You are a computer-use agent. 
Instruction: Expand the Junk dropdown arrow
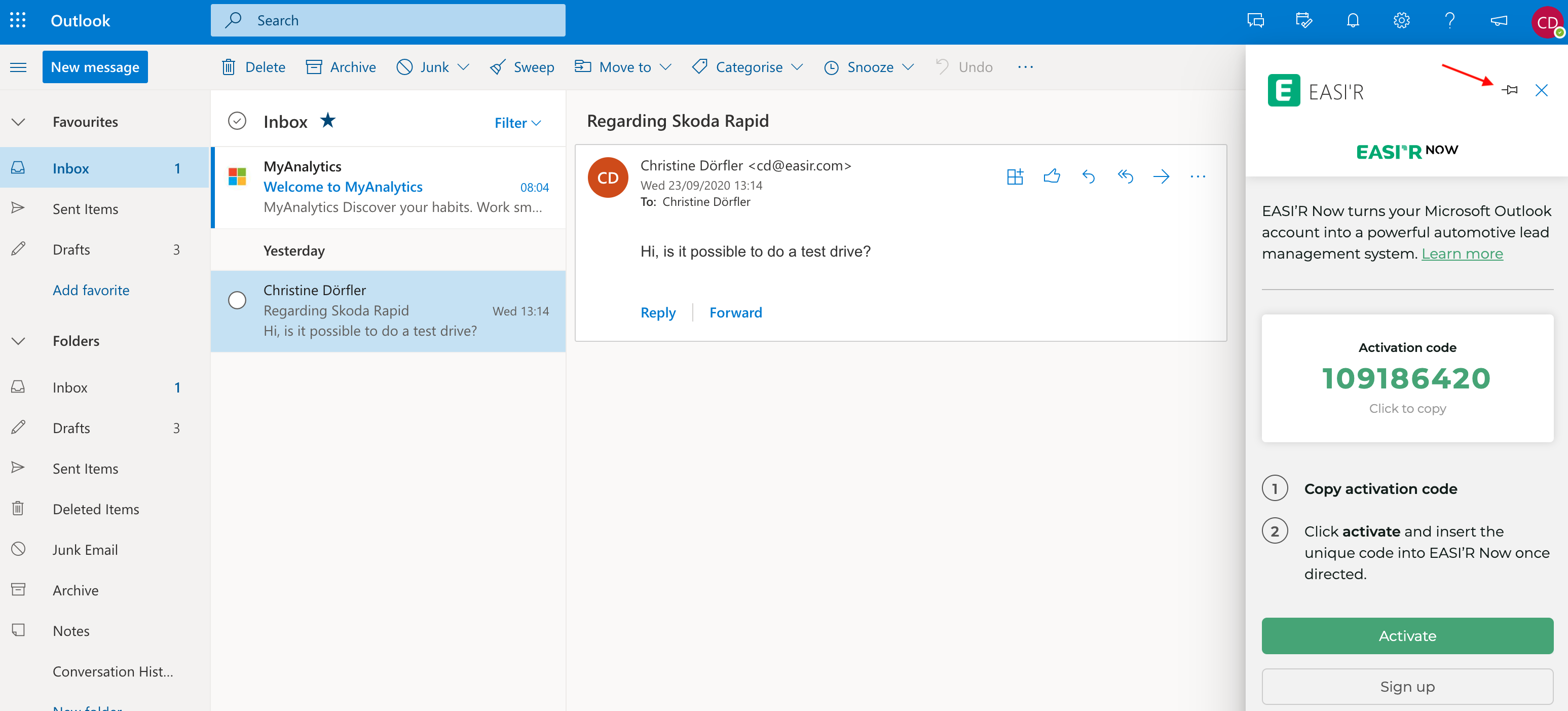click(463, 67)
